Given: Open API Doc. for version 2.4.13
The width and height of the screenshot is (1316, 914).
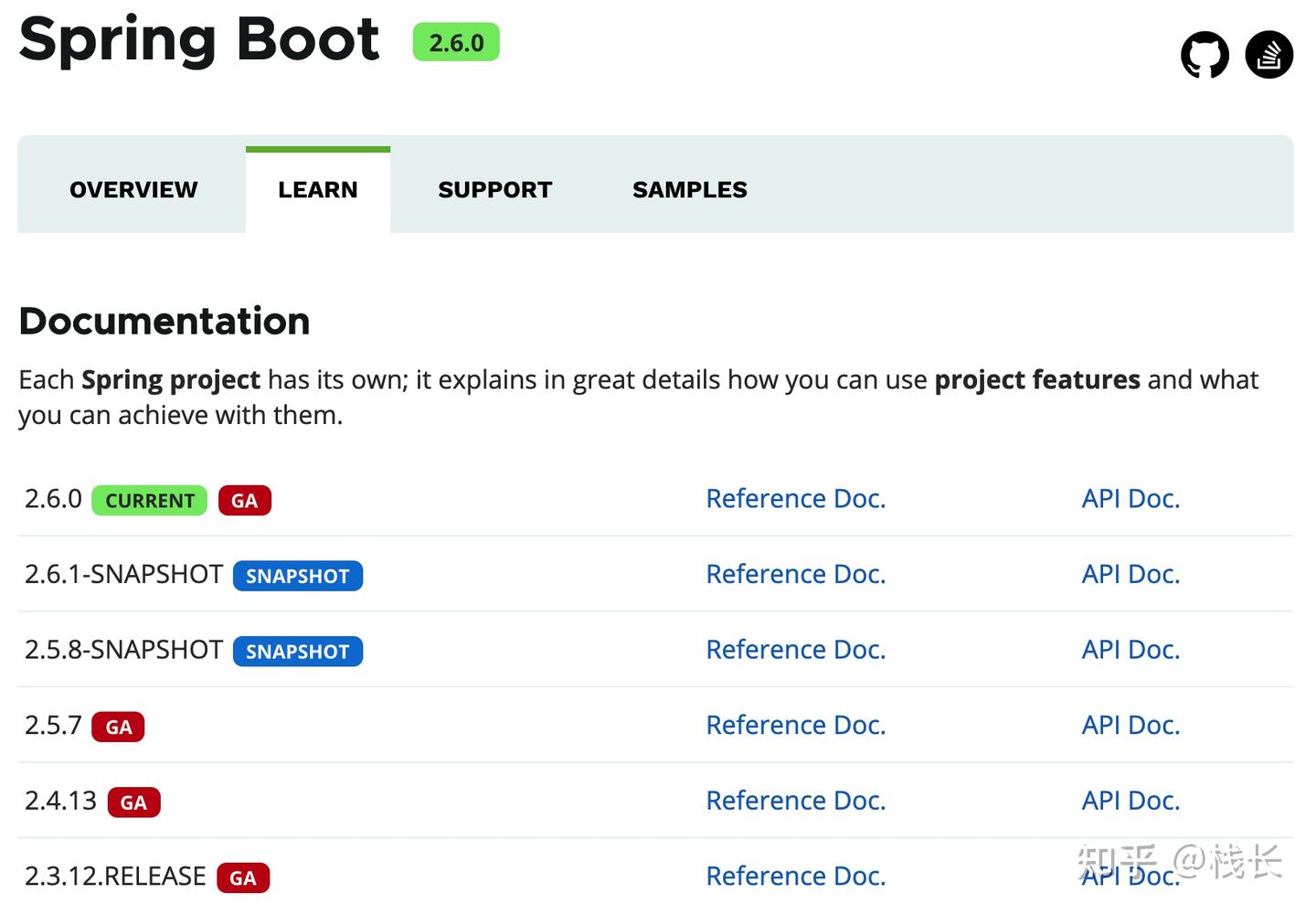Looking at the screenshot, I should click(x=1130, y=801).
